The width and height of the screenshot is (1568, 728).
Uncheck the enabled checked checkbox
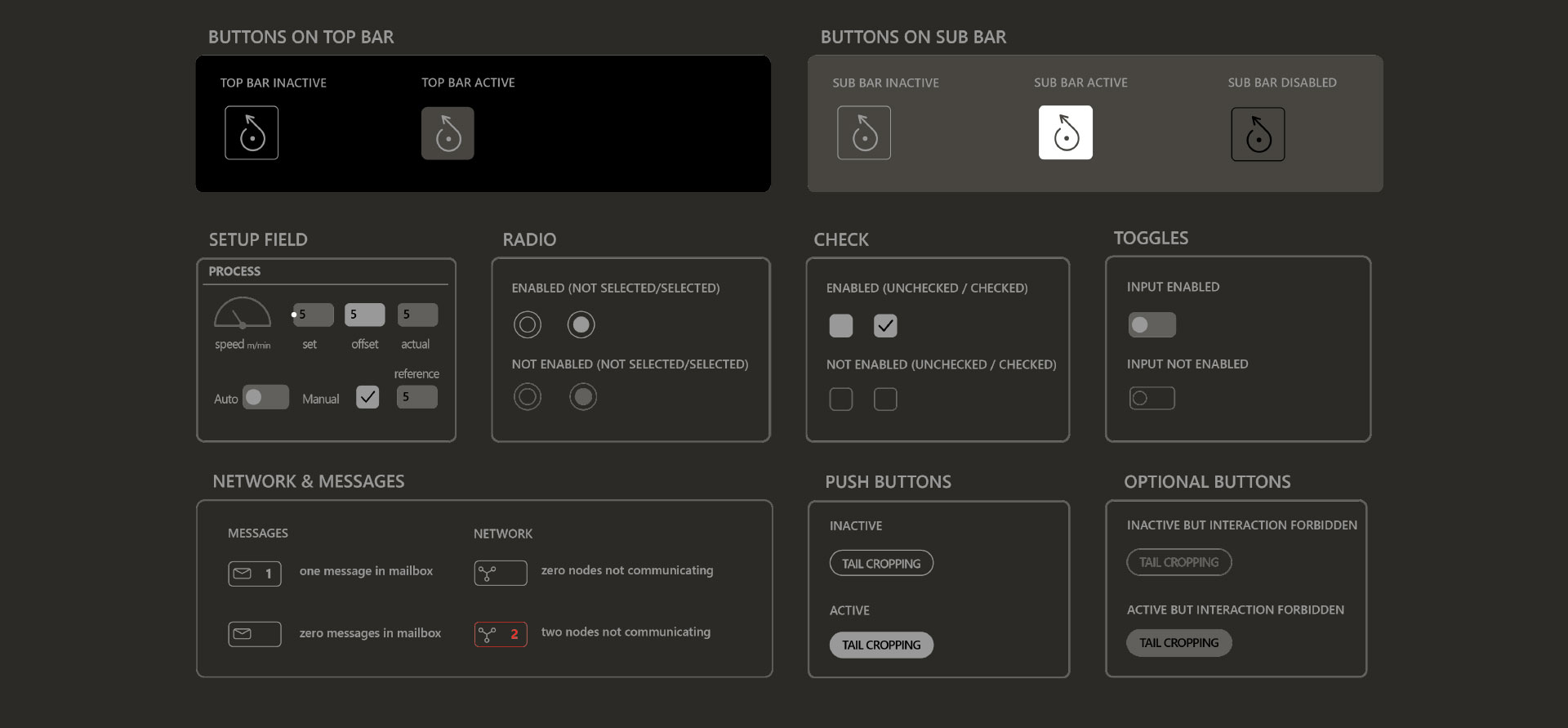885,326
